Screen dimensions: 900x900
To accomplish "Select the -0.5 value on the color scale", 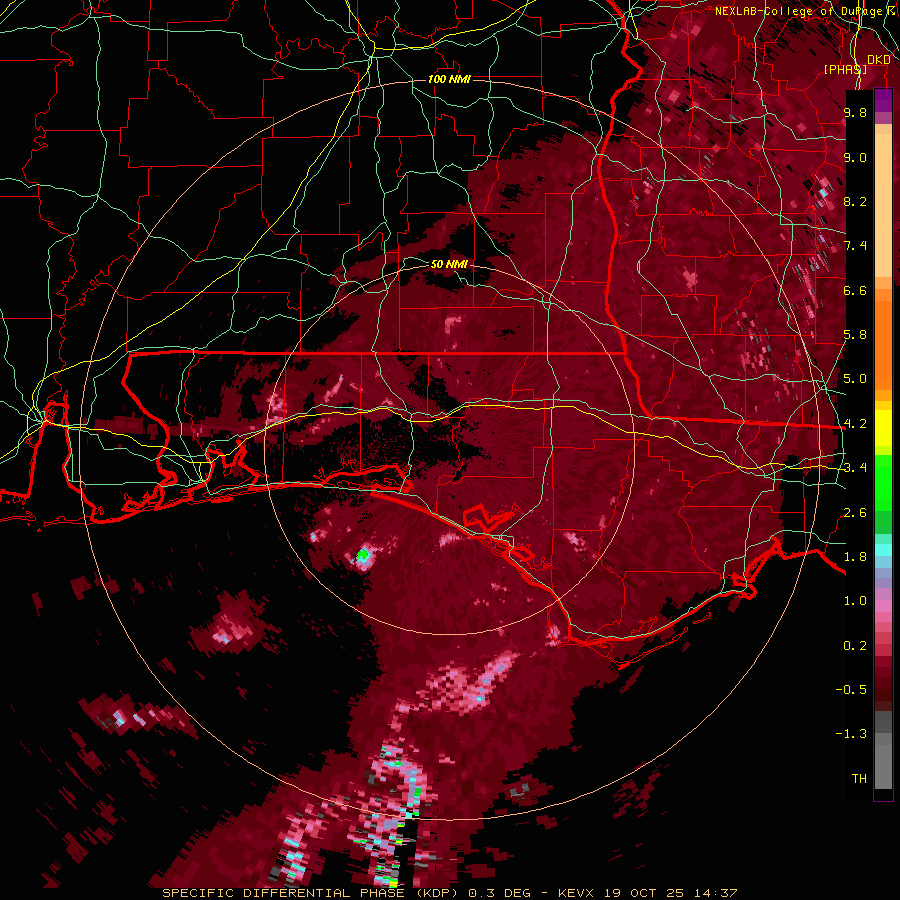I will click(x=851, y=690).
